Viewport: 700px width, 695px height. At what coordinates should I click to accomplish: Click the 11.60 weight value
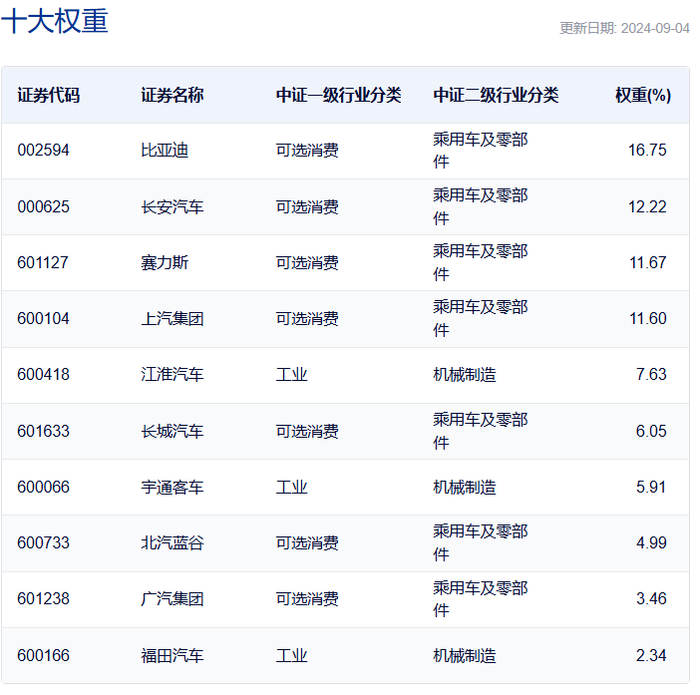tap(648, 319)
